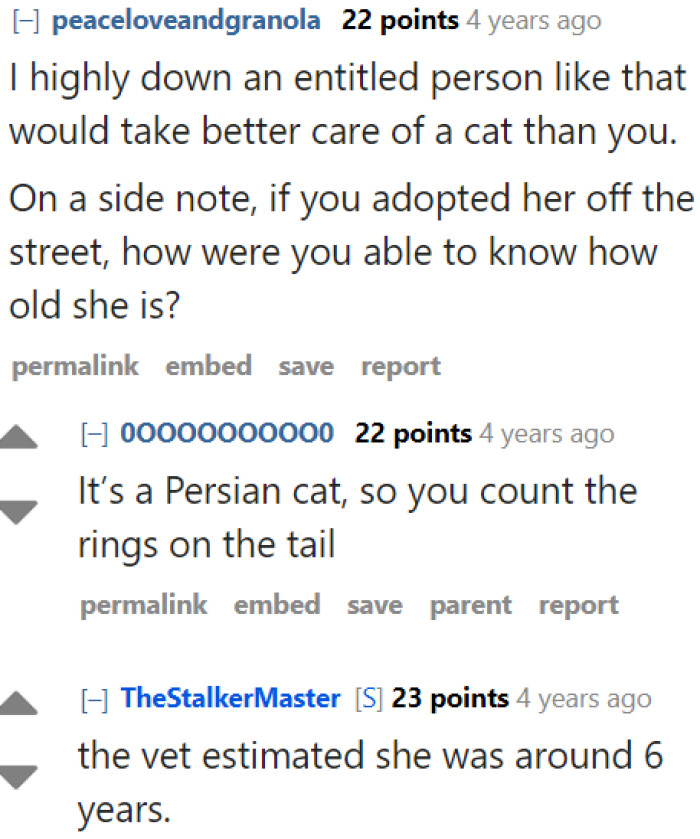Viewport: 700px width, 839px height.
Task: Save peaceloveandgranola's comment
Action: coord(305,366)
